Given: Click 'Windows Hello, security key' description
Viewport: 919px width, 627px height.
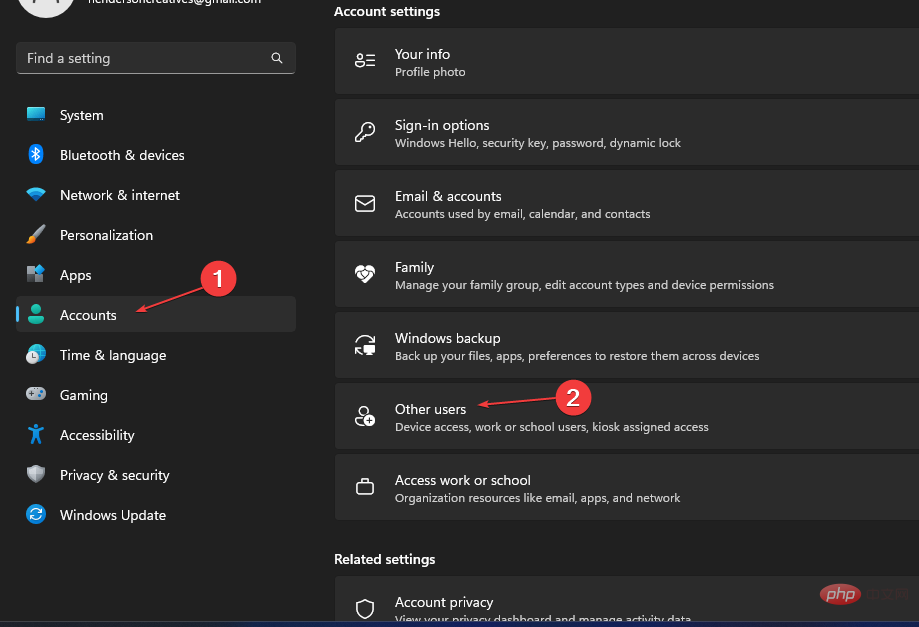Looking at the screenshot, I should pos(537,143).
